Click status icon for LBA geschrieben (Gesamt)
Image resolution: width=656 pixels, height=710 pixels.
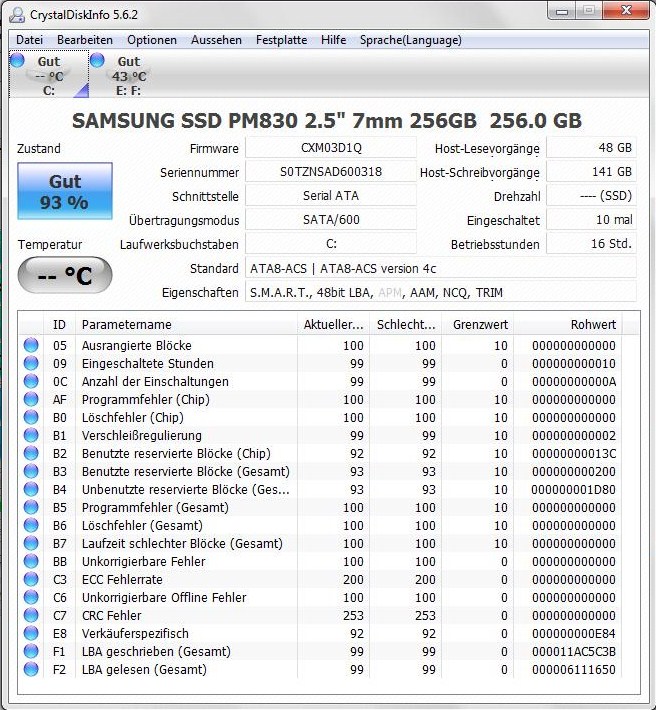pos(31,651)
